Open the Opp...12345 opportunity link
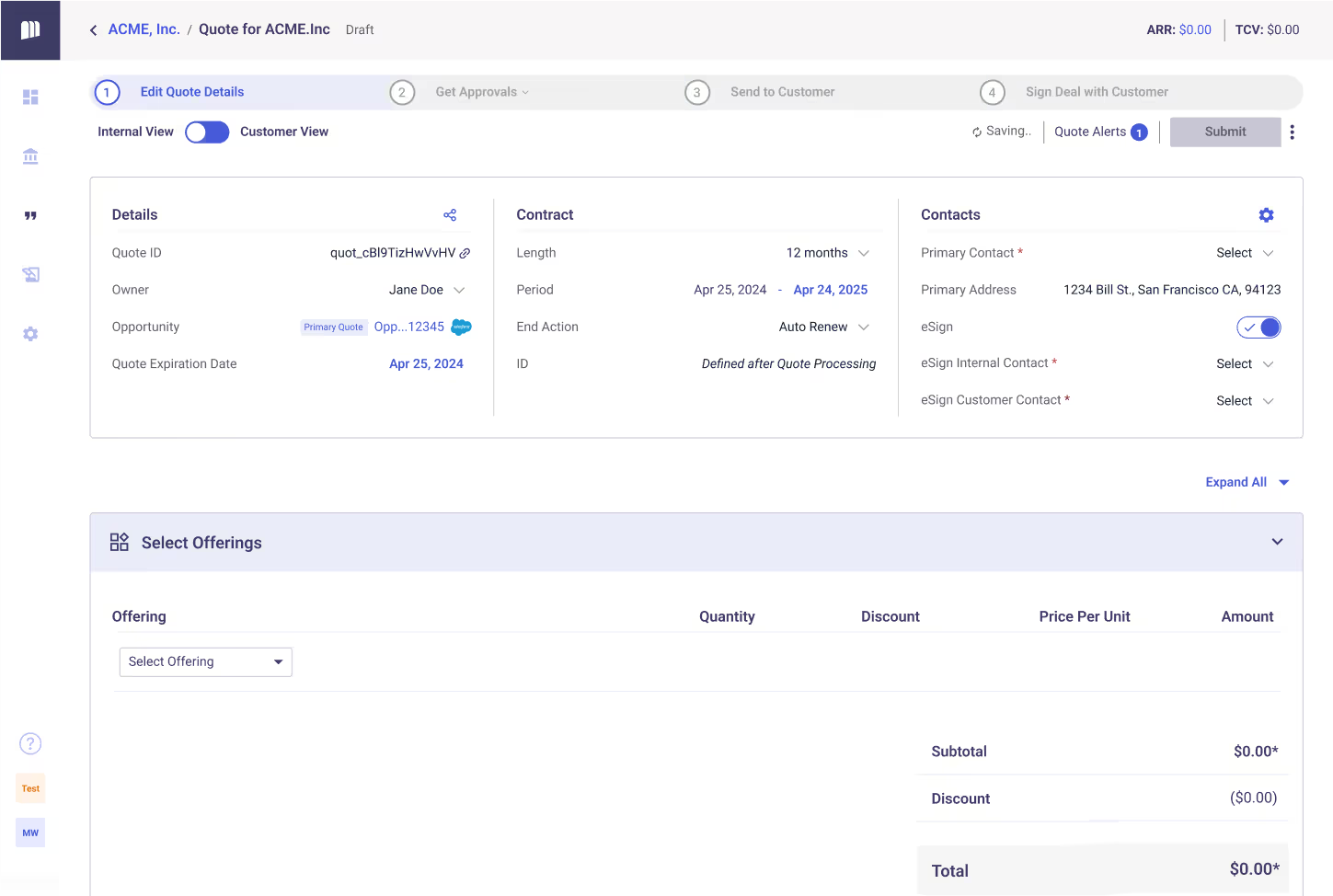The height and width of the screenshot is (896, 1333). click(409, 327)
